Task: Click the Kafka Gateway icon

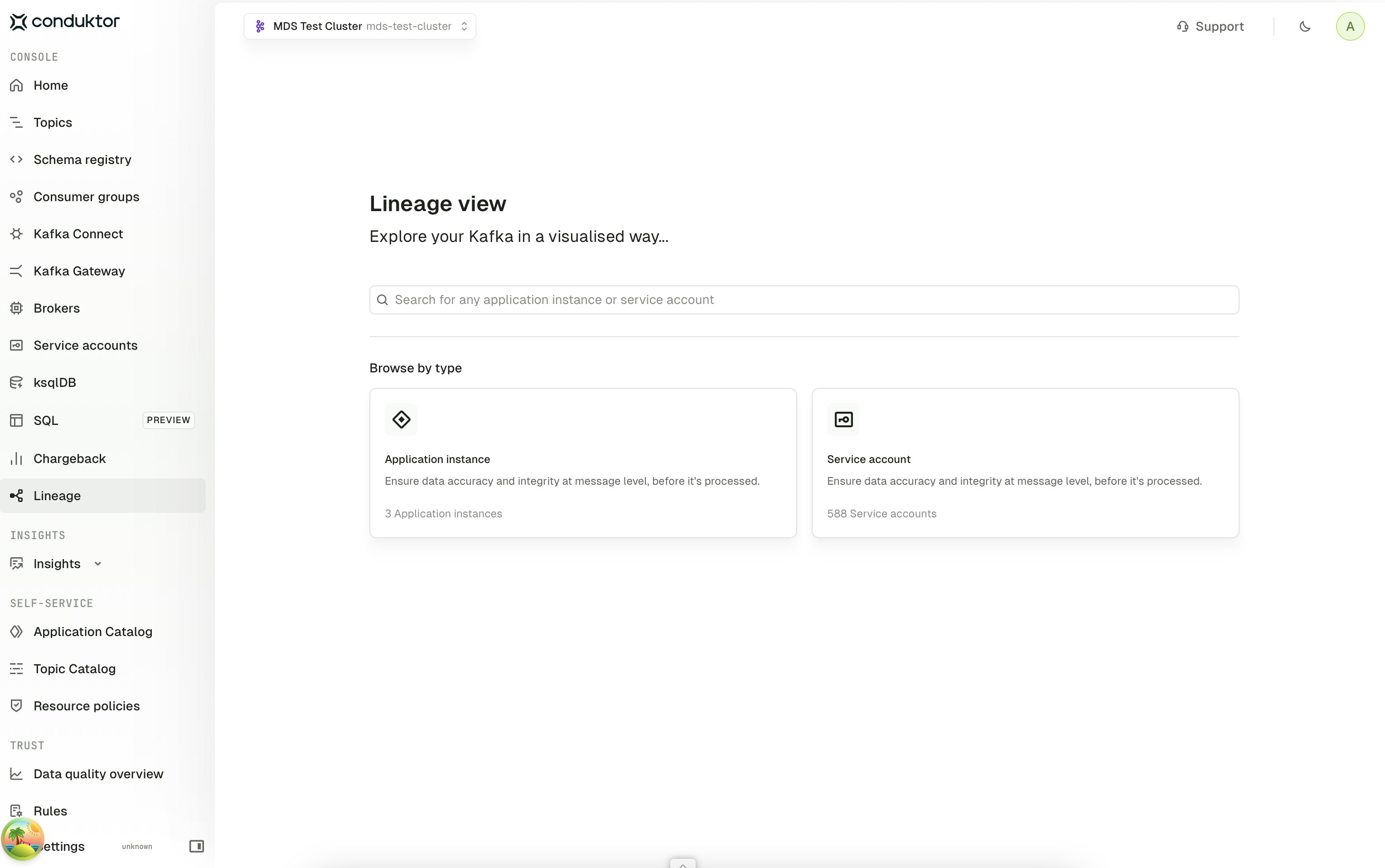Action: click(x=17, y=271)
